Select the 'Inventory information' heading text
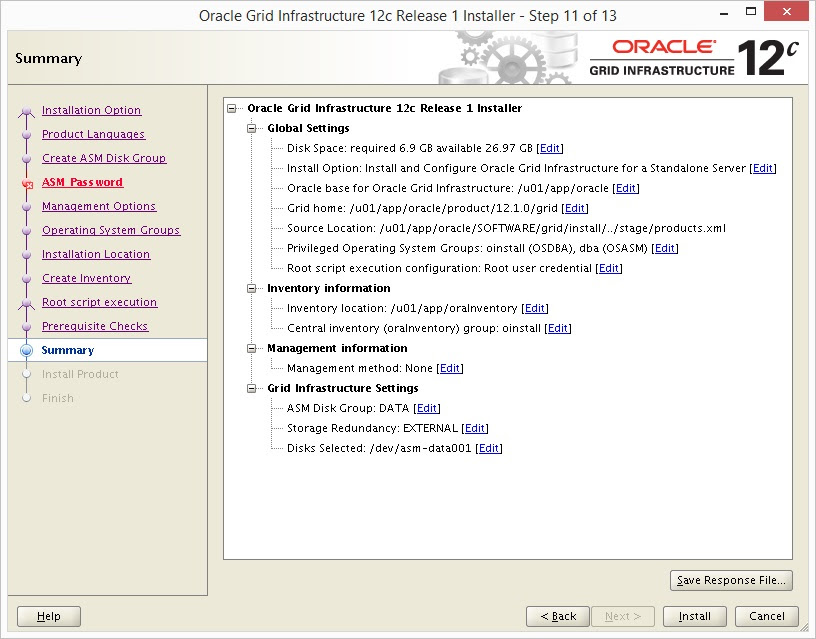 (x=328, y=288)
